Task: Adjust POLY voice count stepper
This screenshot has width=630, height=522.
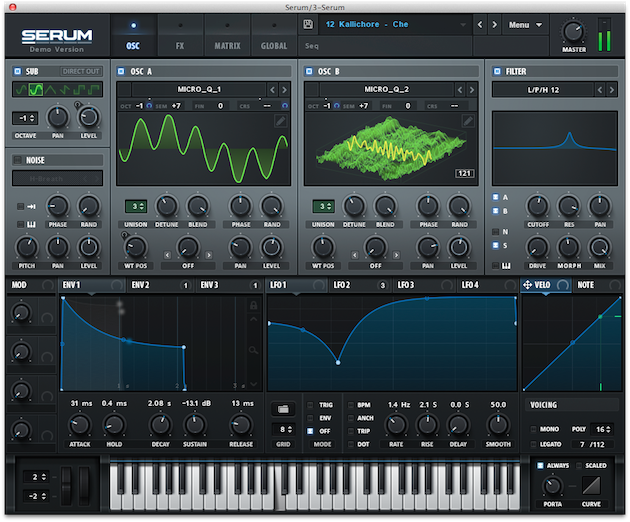Action: click(602, 429)
